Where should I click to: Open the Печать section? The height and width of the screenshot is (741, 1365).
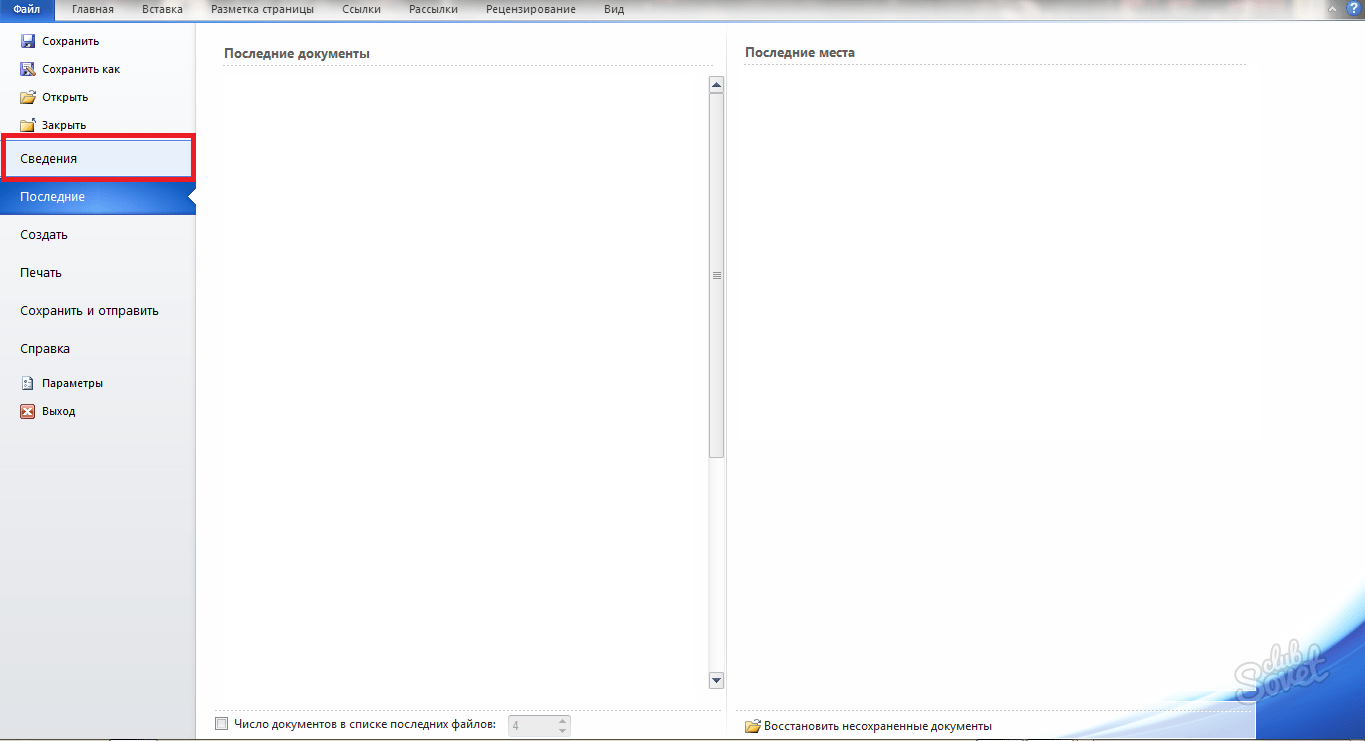pyautogui.click(x=41, y=273)
